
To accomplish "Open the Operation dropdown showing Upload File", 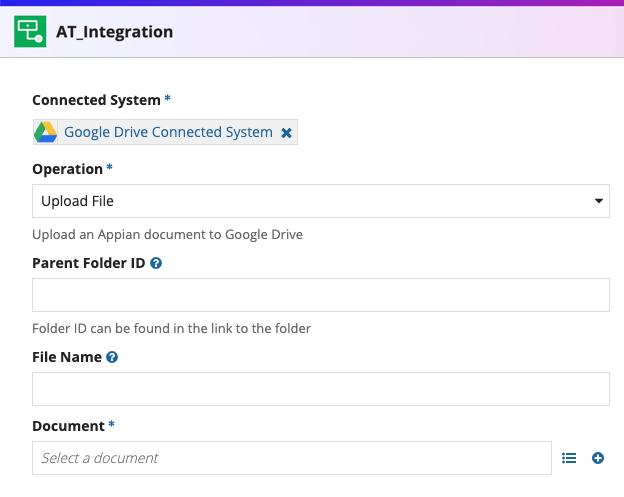I will [x=321, y=201].
